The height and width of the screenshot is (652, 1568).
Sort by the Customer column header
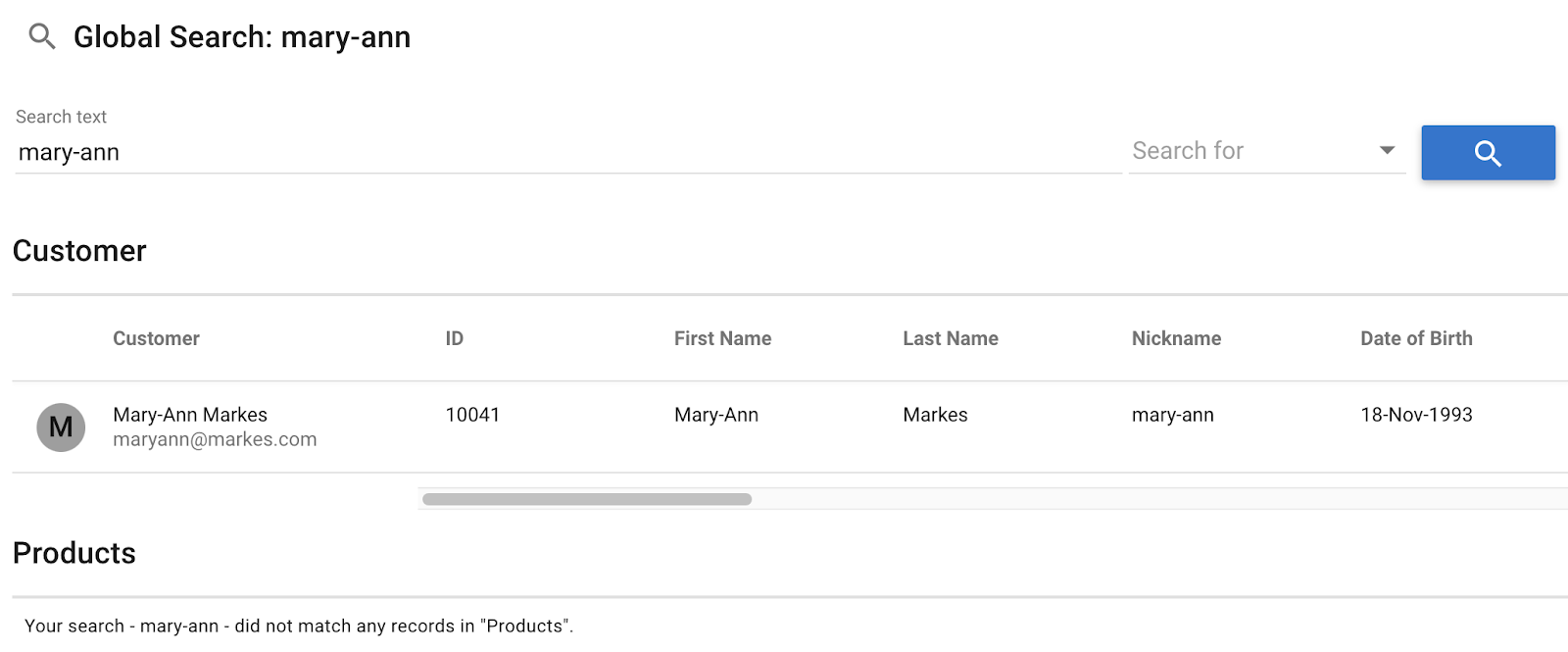tap(156, 338)
